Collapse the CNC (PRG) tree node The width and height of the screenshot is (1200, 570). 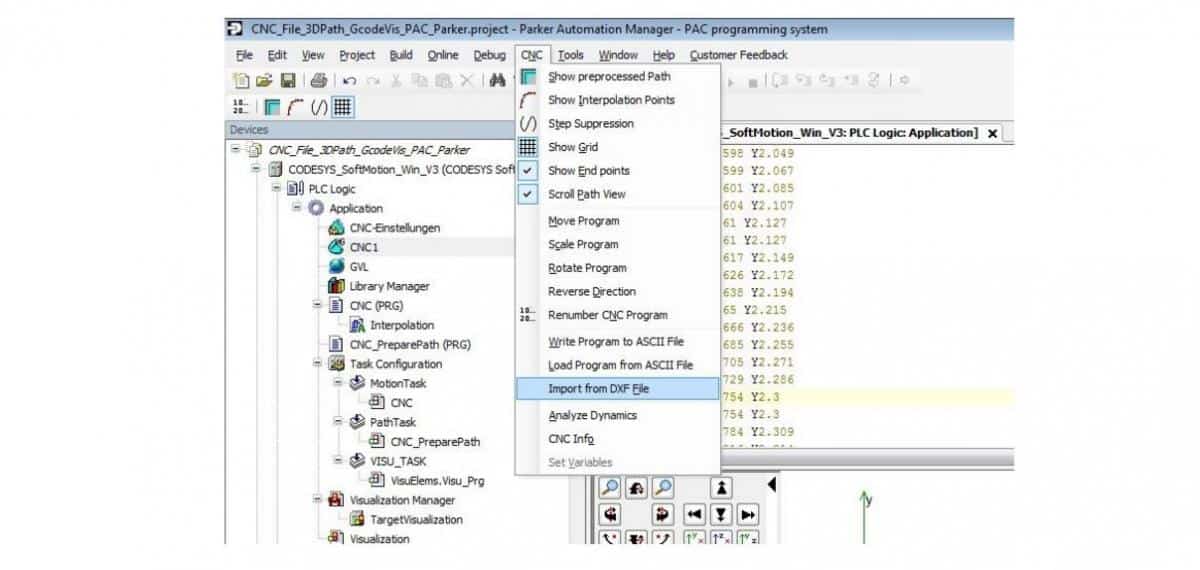[317, 305]
